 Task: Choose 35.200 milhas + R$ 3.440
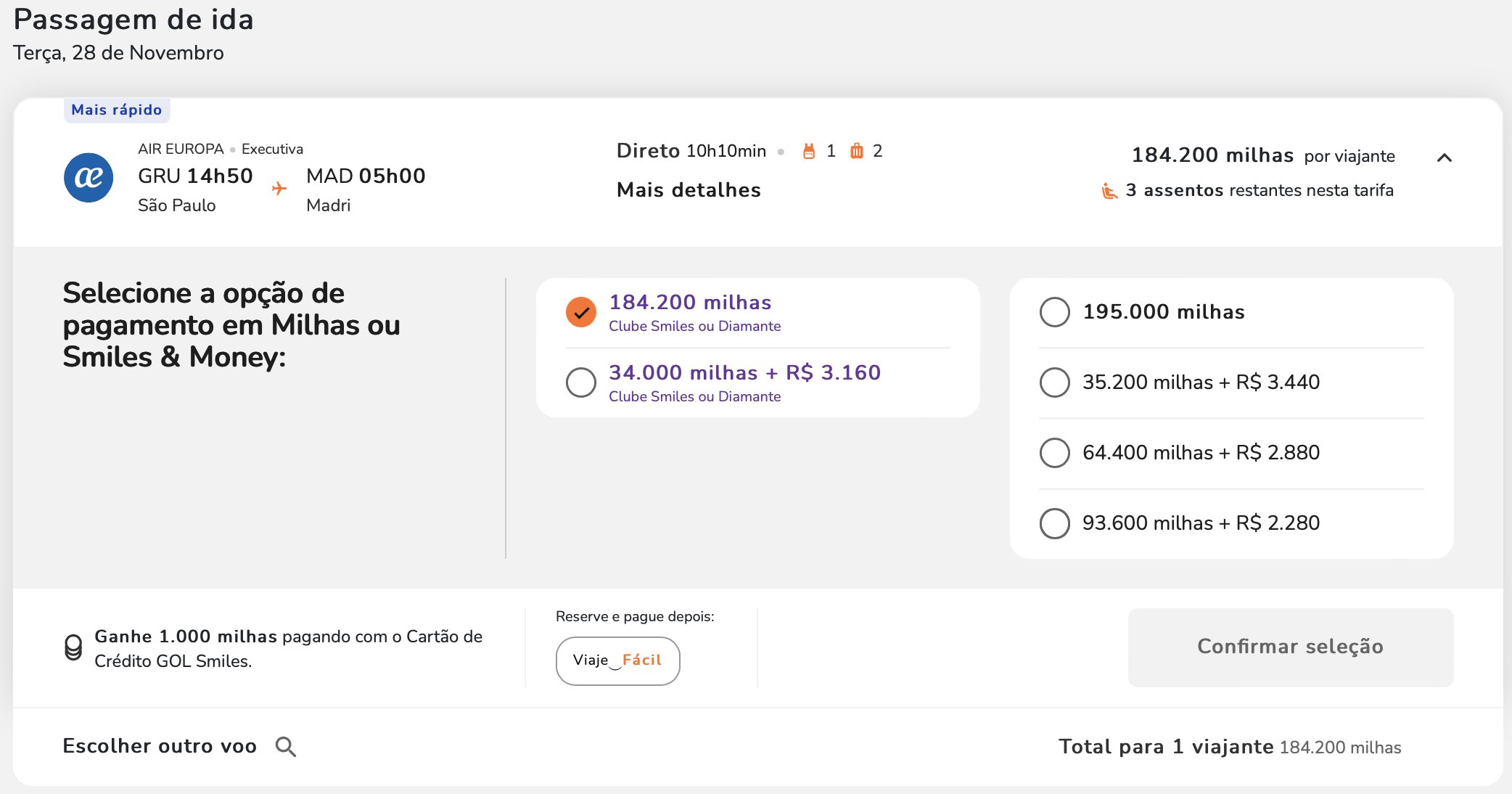tap(1055, 382)
